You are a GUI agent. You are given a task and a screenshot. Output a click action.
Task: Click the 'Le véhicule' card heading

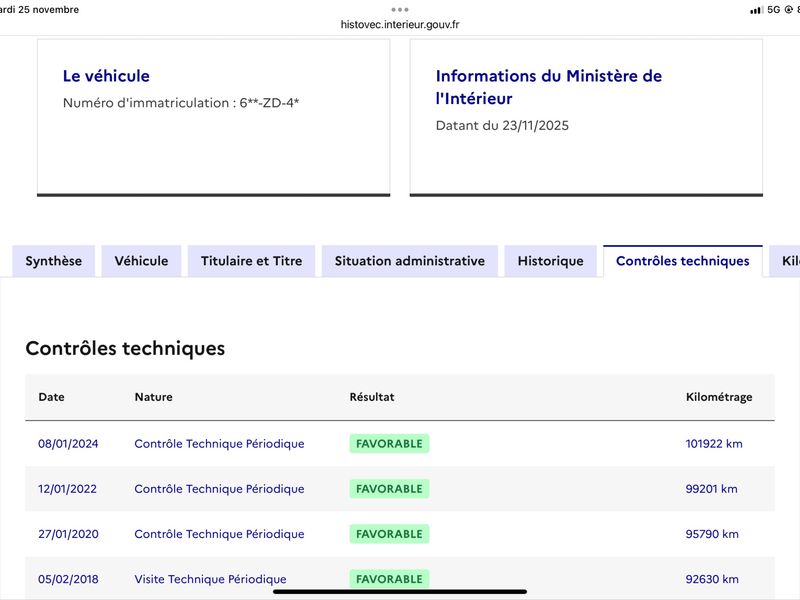(106, 76)
